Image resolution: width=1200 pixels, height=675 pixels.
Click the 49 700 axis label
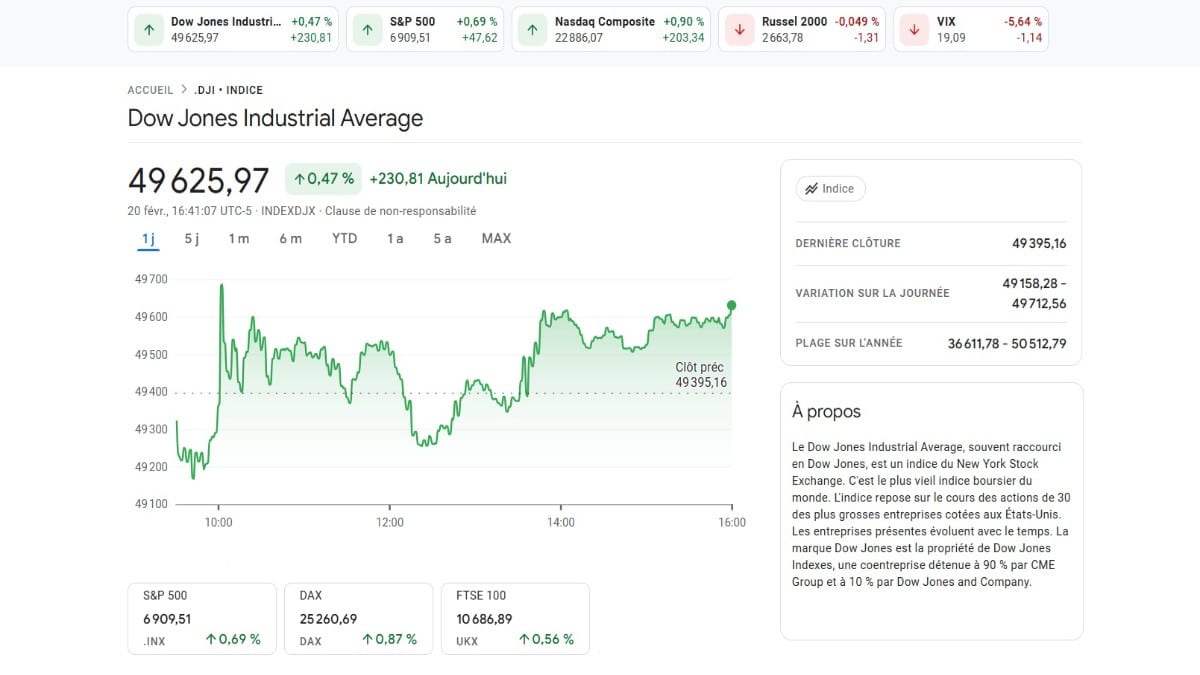(x=151, y=279)
